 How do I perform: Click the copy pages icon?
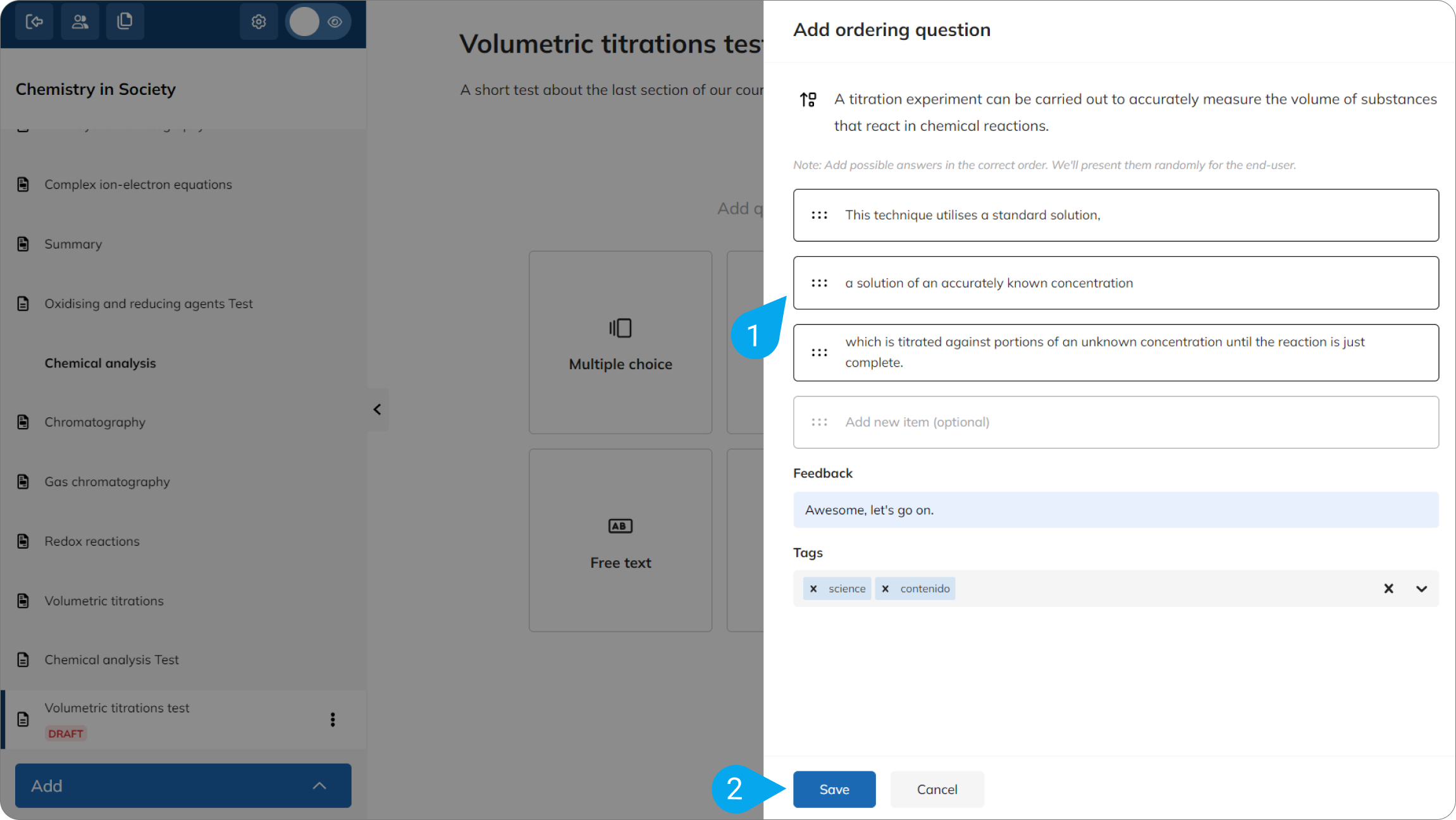tap(125, 21)
